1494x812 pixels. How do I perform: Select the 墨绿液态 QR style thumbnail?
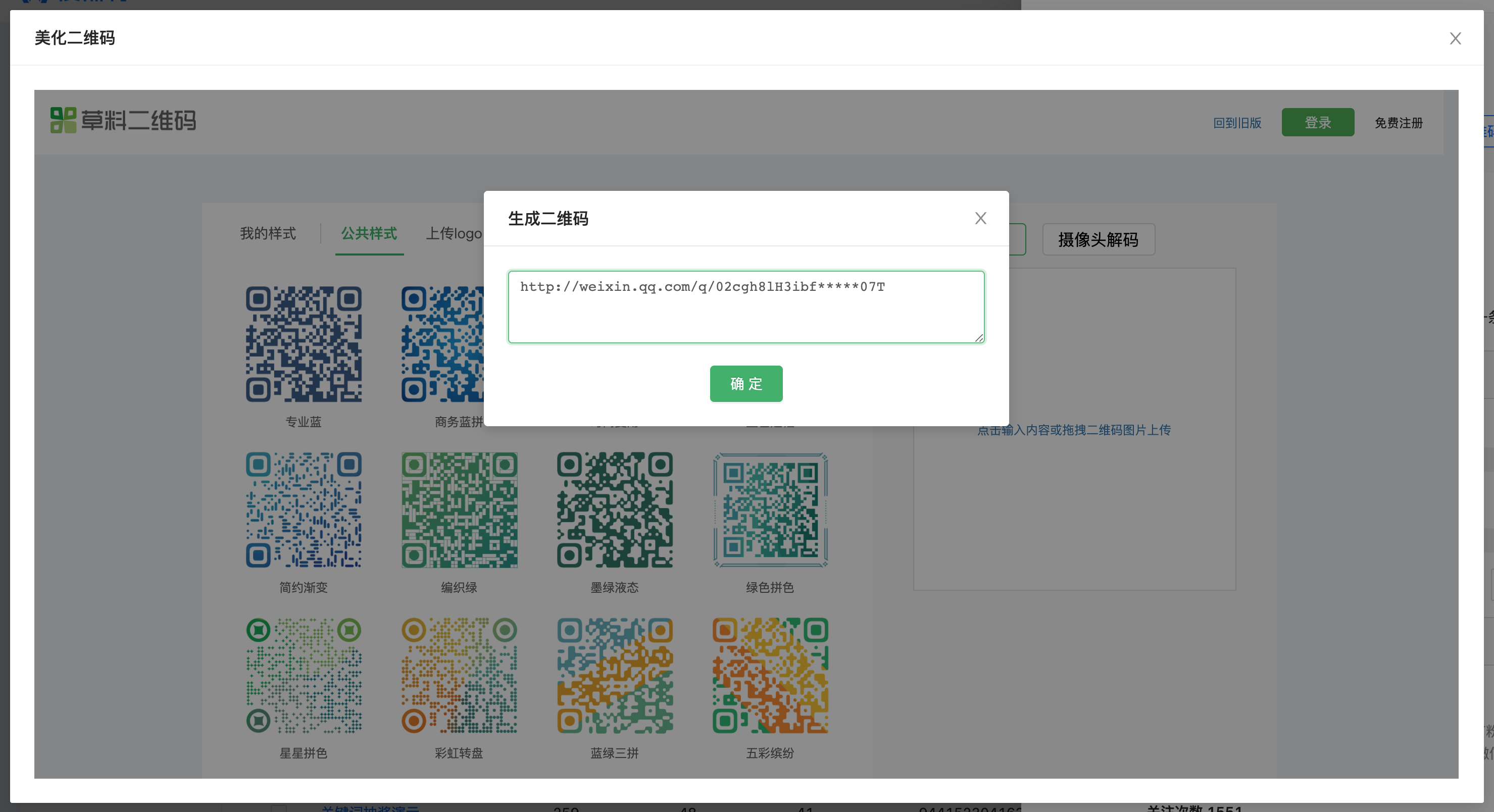coord(615,510)
